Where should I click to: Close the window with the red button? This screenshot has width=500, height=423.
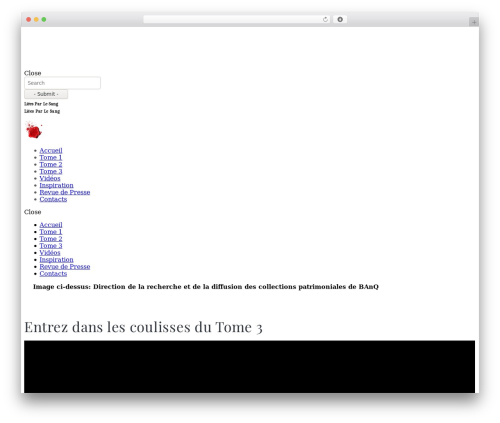point(29,19)
